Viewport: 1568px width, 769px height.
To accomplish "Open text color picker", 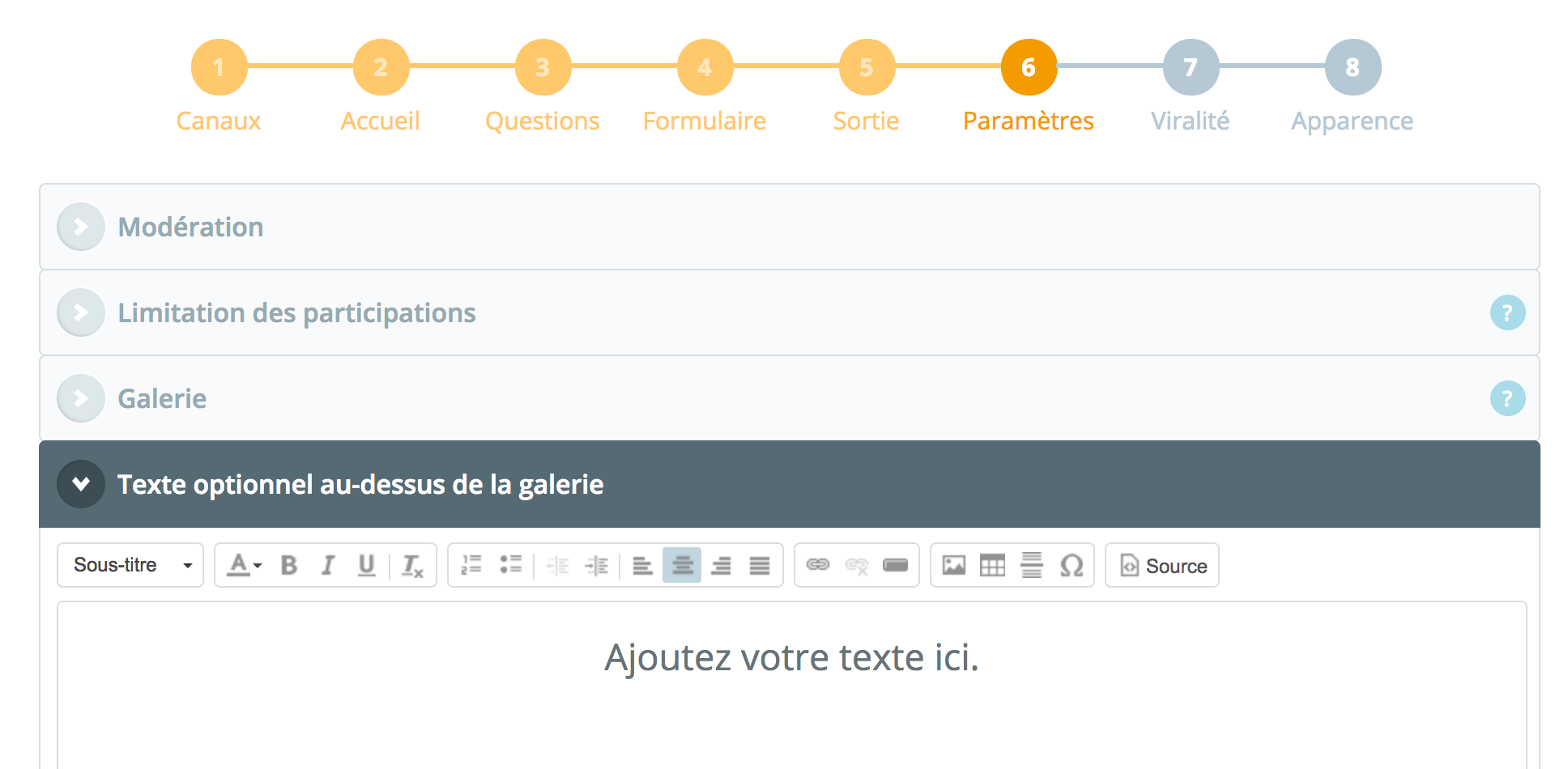I will coord(244,565).
